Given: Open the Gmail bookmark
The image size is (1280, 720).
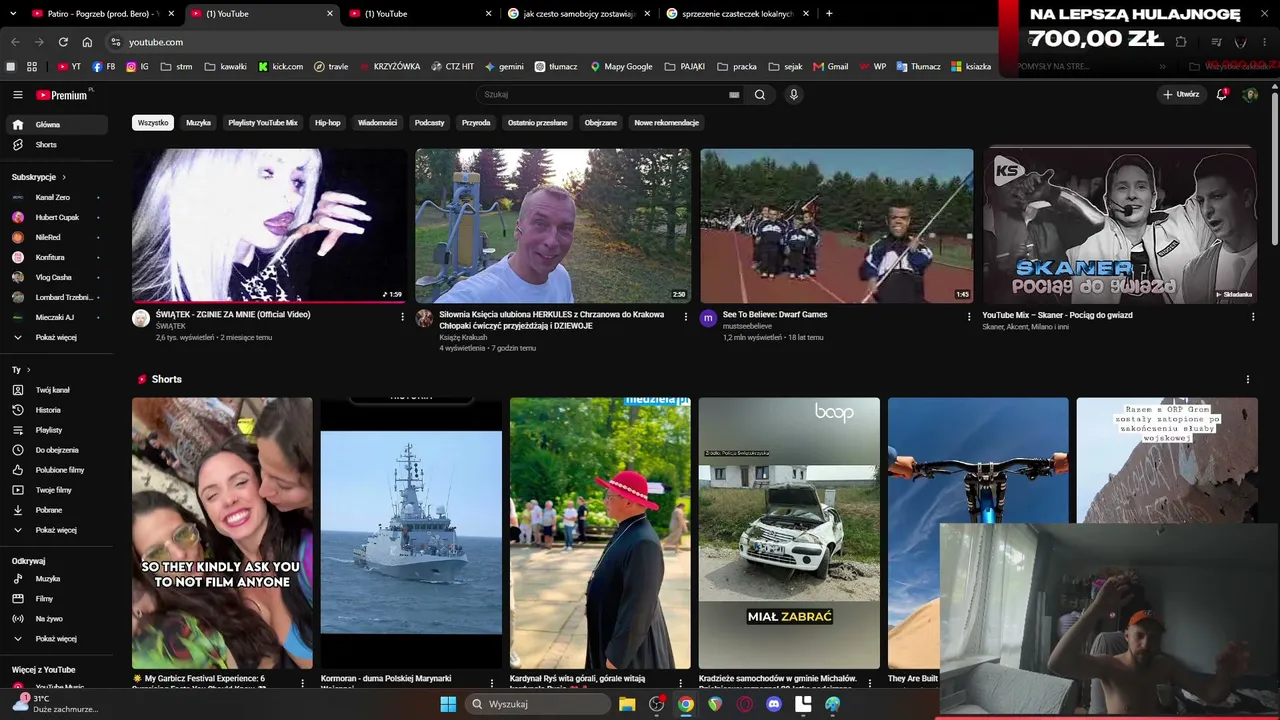Looking at the screenshot, I should pyautogui.click(x=831, y=67).
